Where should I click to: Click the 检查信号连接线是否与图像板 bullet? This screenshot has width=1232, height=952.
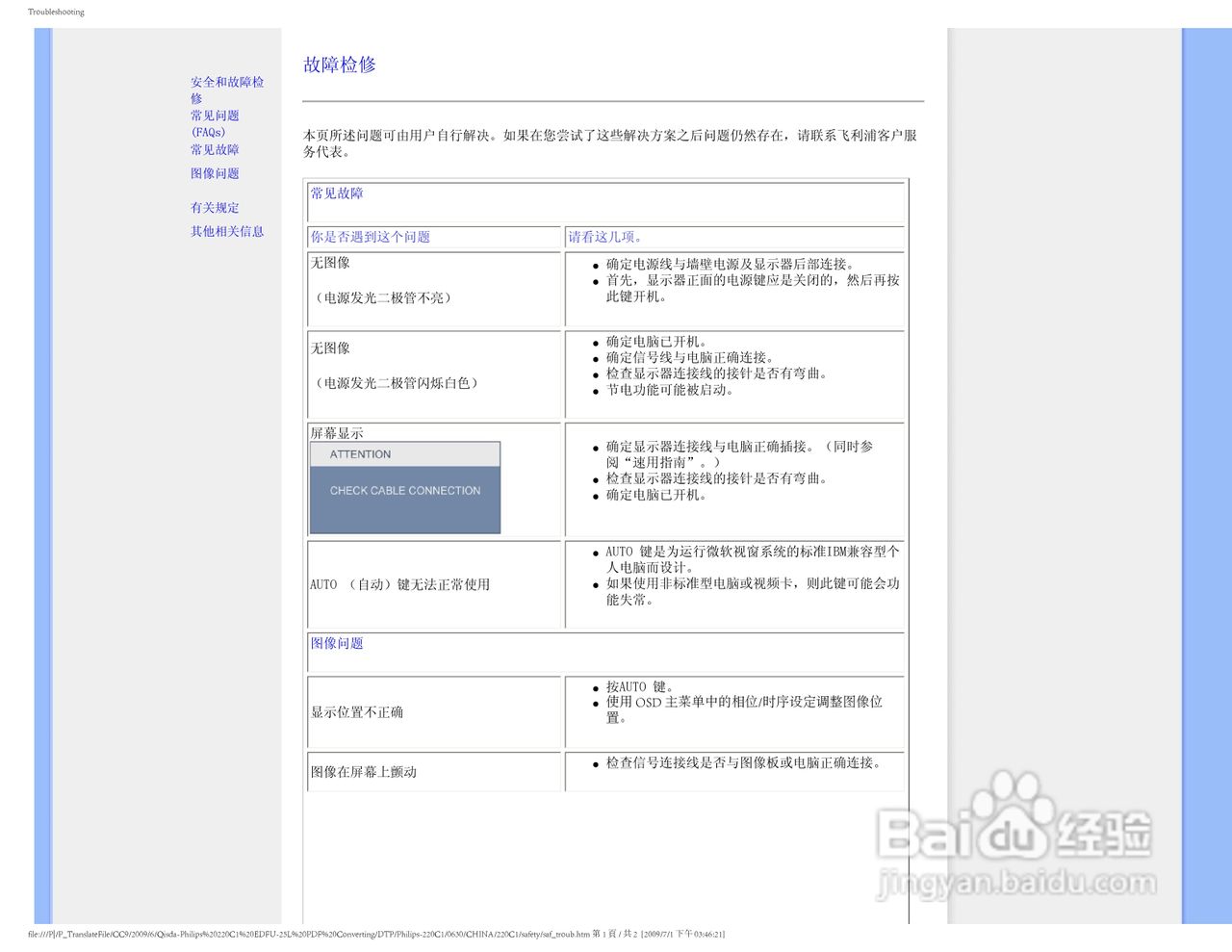743,762
